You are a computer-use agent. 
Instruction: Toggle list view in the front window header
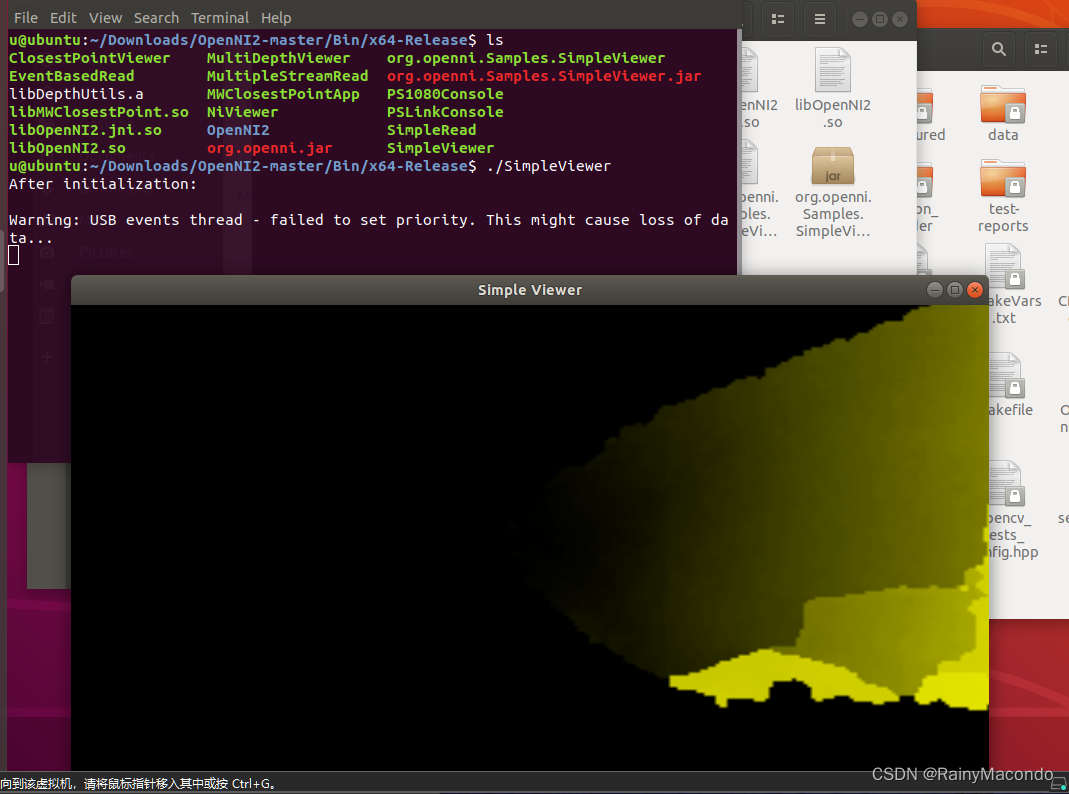[x=778, y=19]
